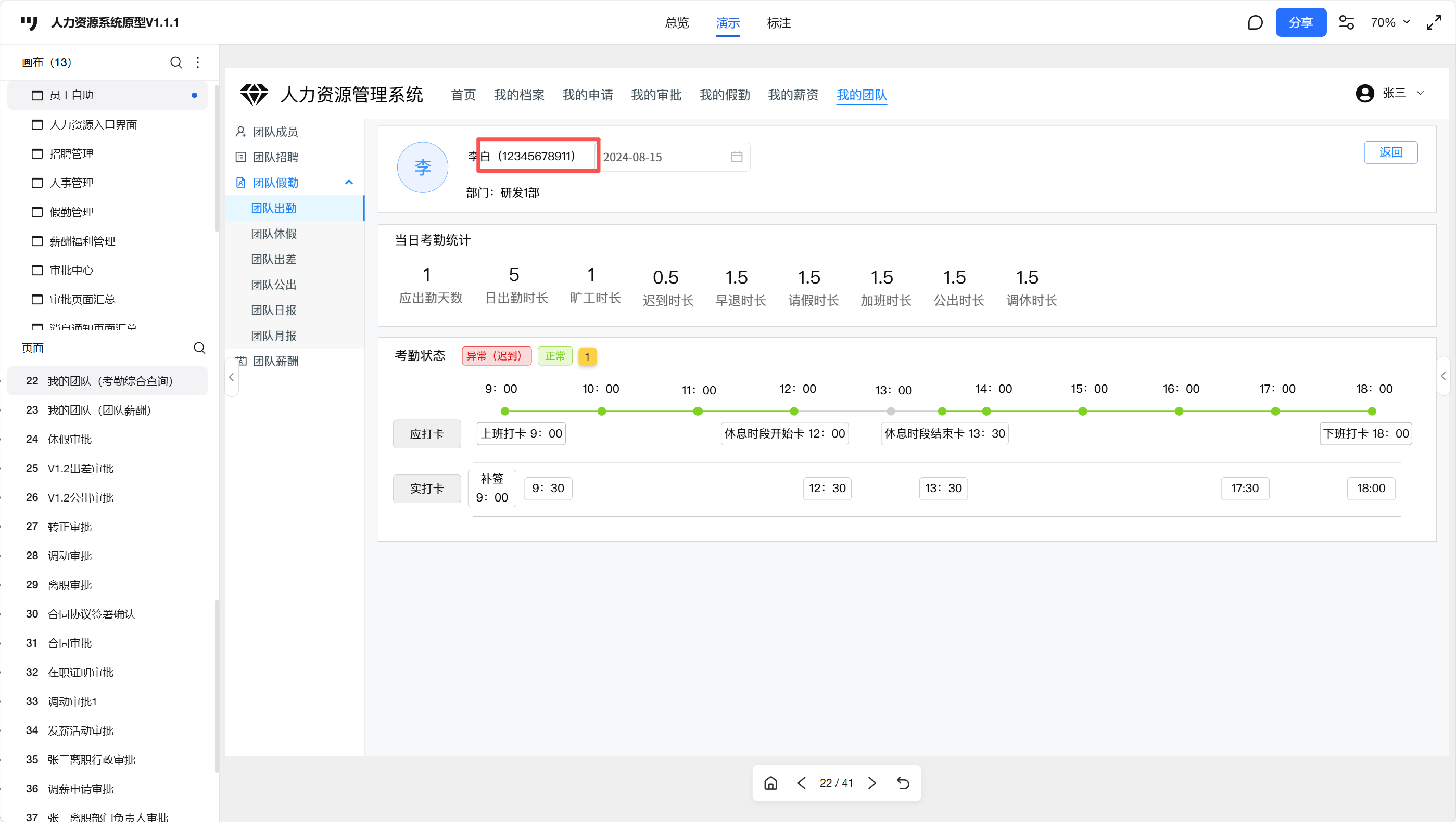The width and height of the screenshot is (1456, 822).
Task: Select page 23 我的团队（团队薪酬）
Action: pyautogui.click(x=99, y=410)
